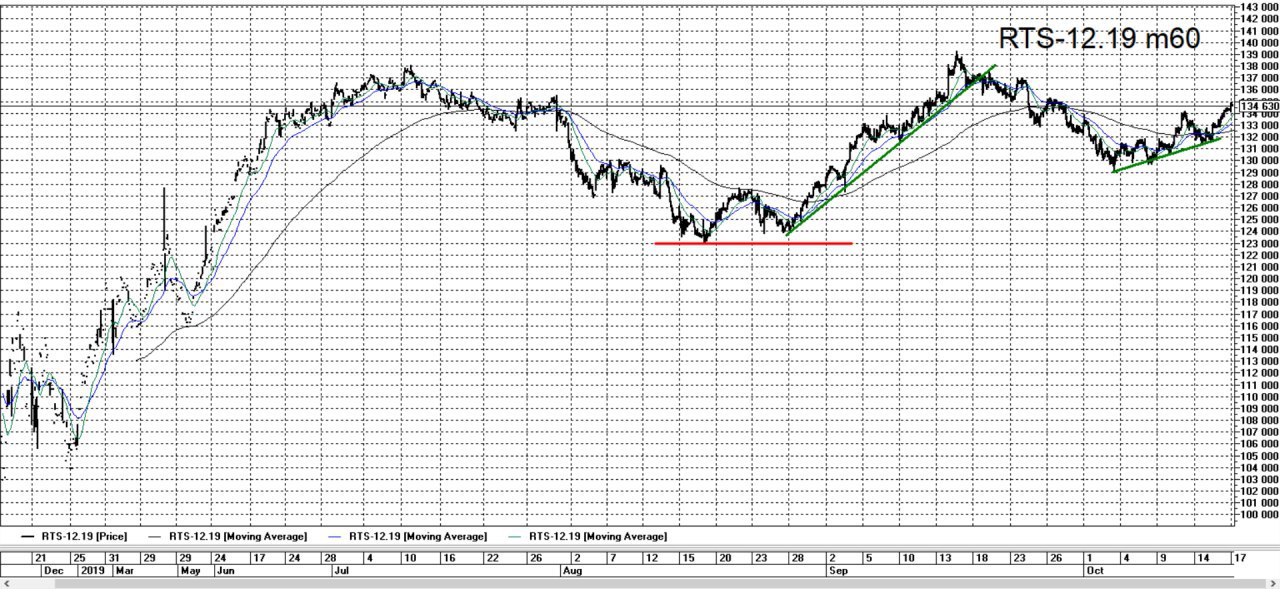Viewport: 1280px width, 589px height.
Task: Click the RTS-12.19 m60 chart title
Action: coord(1099,39)
